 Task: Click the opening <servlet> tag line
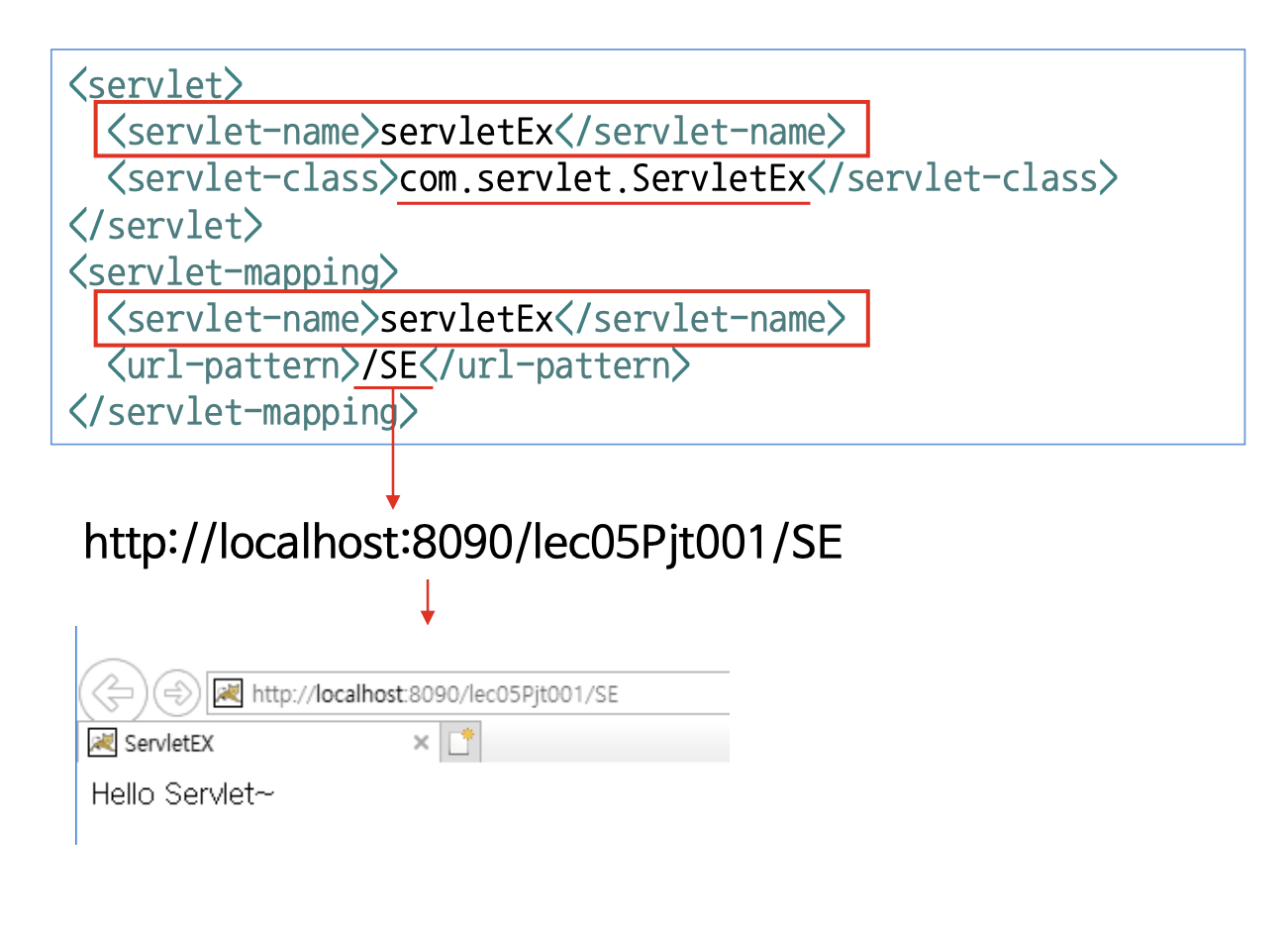coord(155,85)
